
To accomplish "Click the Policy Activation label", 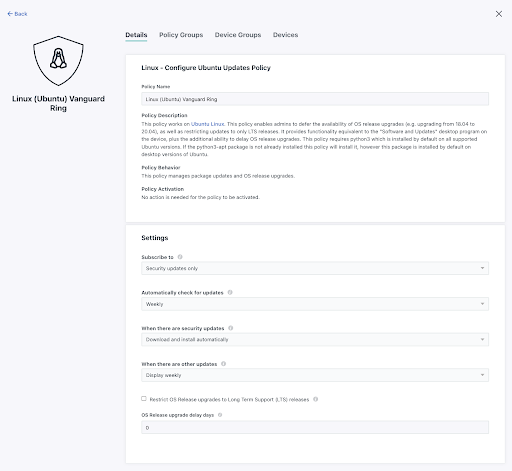I will [x=163, y=189].
